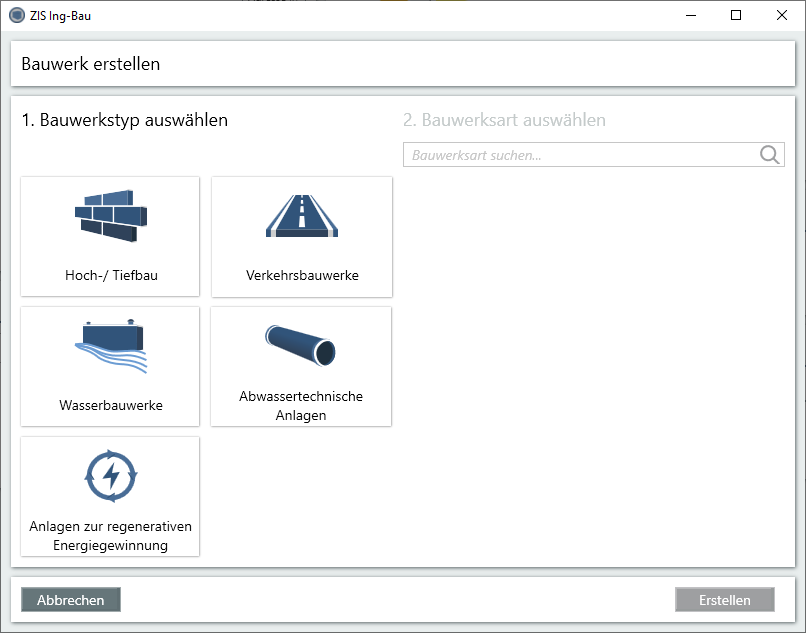
Task: Click the 'Bauwerk erstellen' header text
Action: 91,64
